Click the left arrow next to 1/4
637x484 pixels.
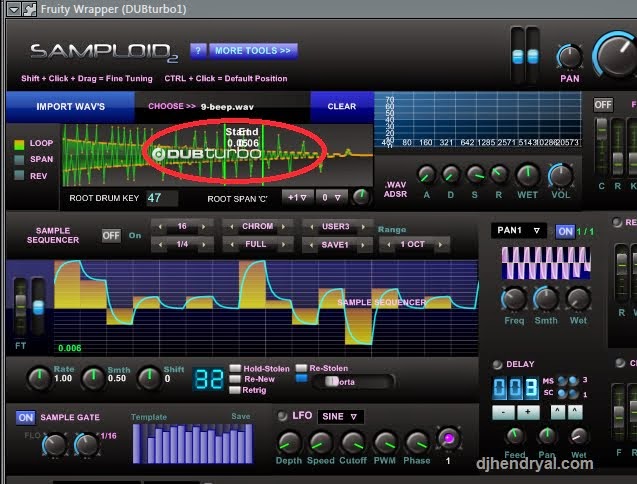160,244
